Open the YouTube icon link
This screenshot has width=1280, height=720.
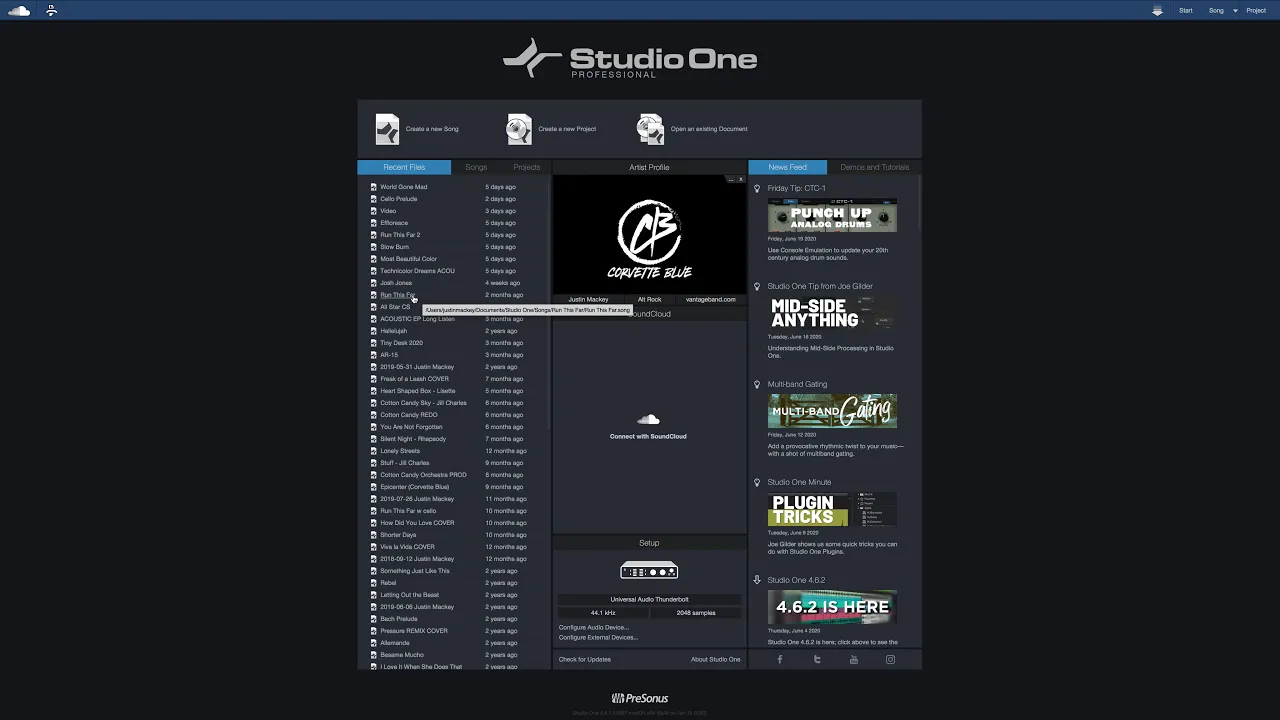pyautogui.click(x=853, y=659)
